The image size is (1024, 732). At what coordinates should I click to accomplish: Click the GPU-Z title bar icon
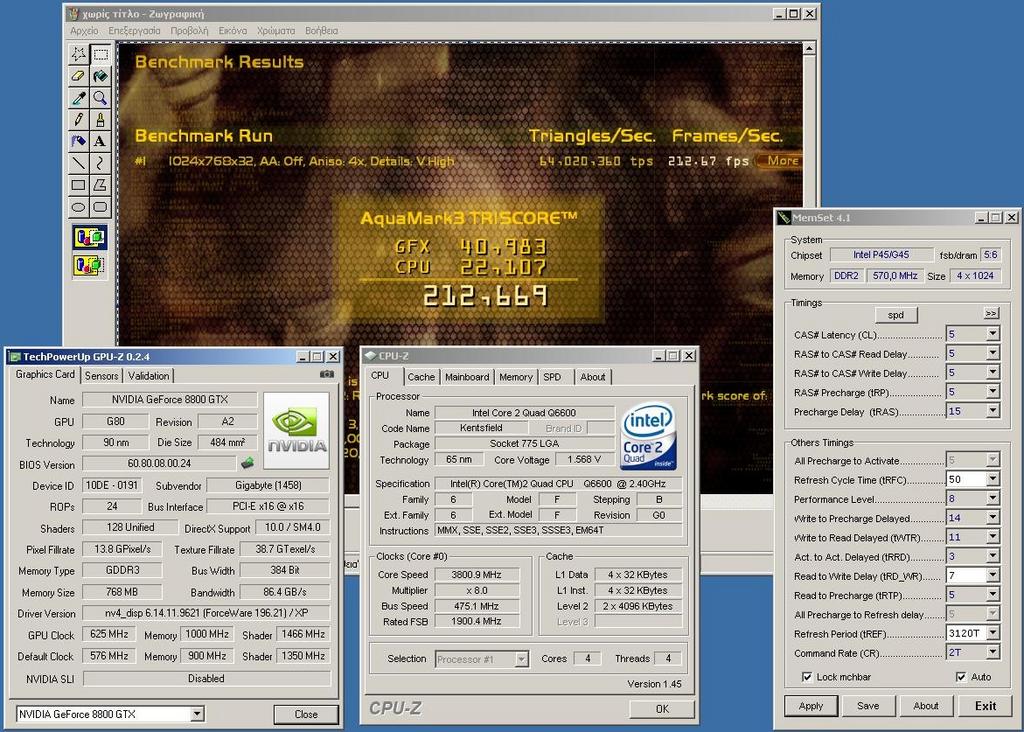(x=15, y=357)
